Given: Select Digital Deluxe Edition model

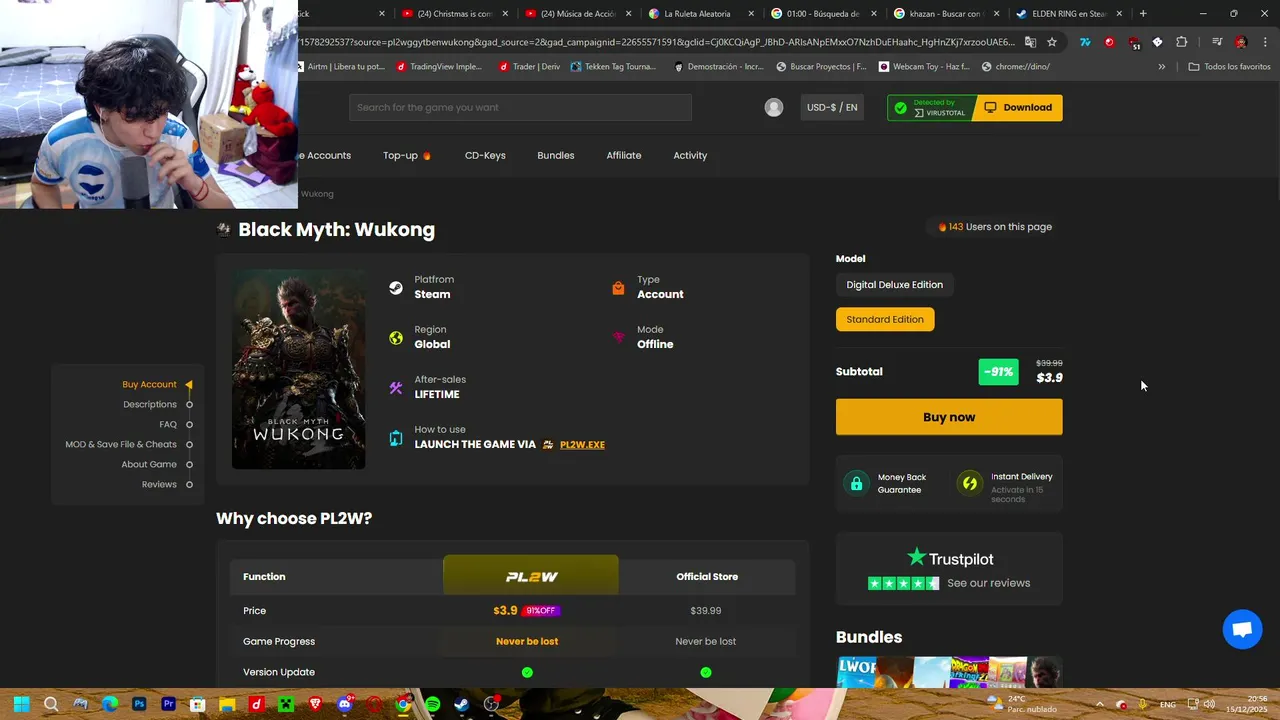Looking at the screenshot, I should coord(894,285).
